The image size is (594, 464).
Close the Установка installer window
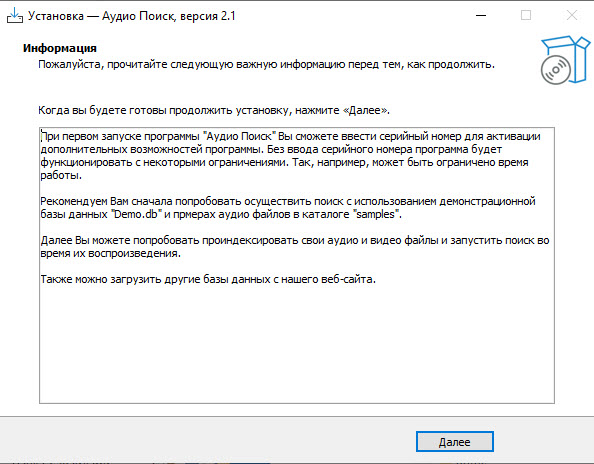(x=572, y=16)
